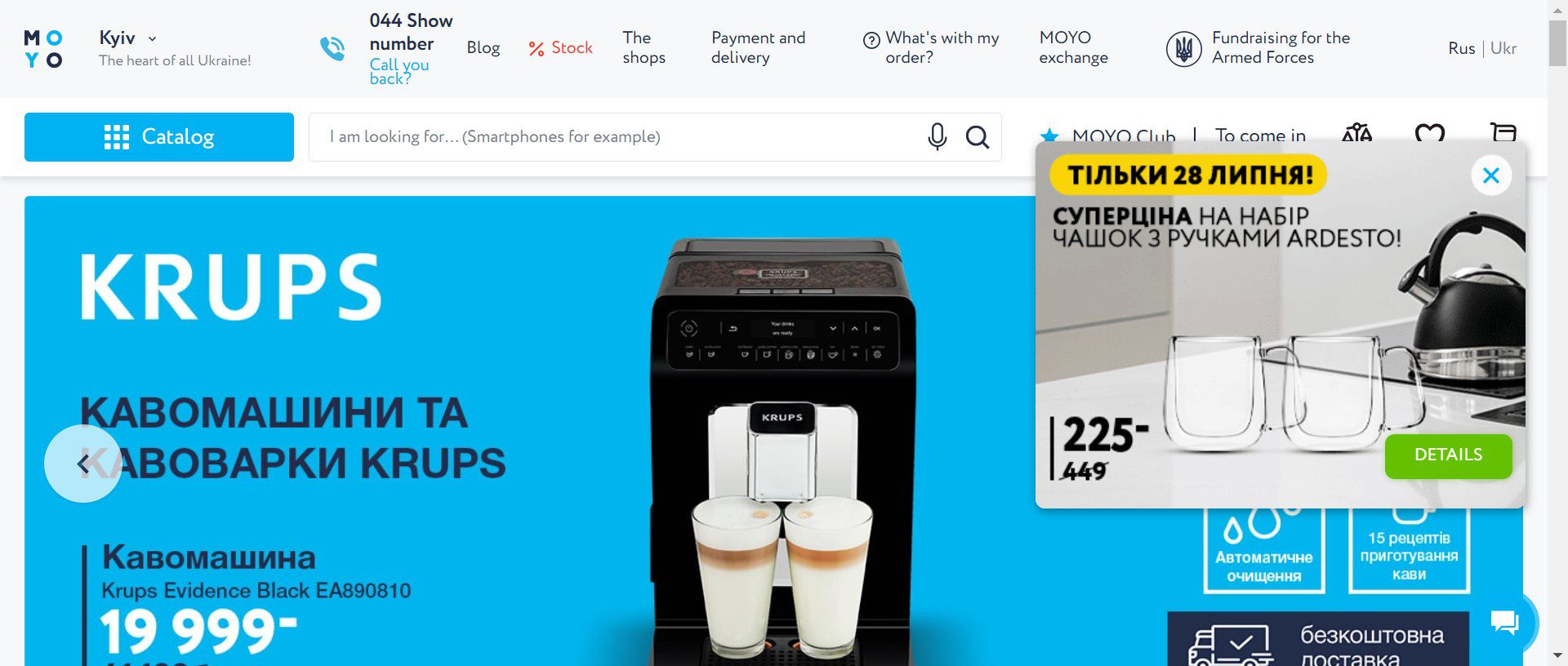Open live chat bubble icon
This screenshot has height=666, width=1568.
click(1504, 623)
